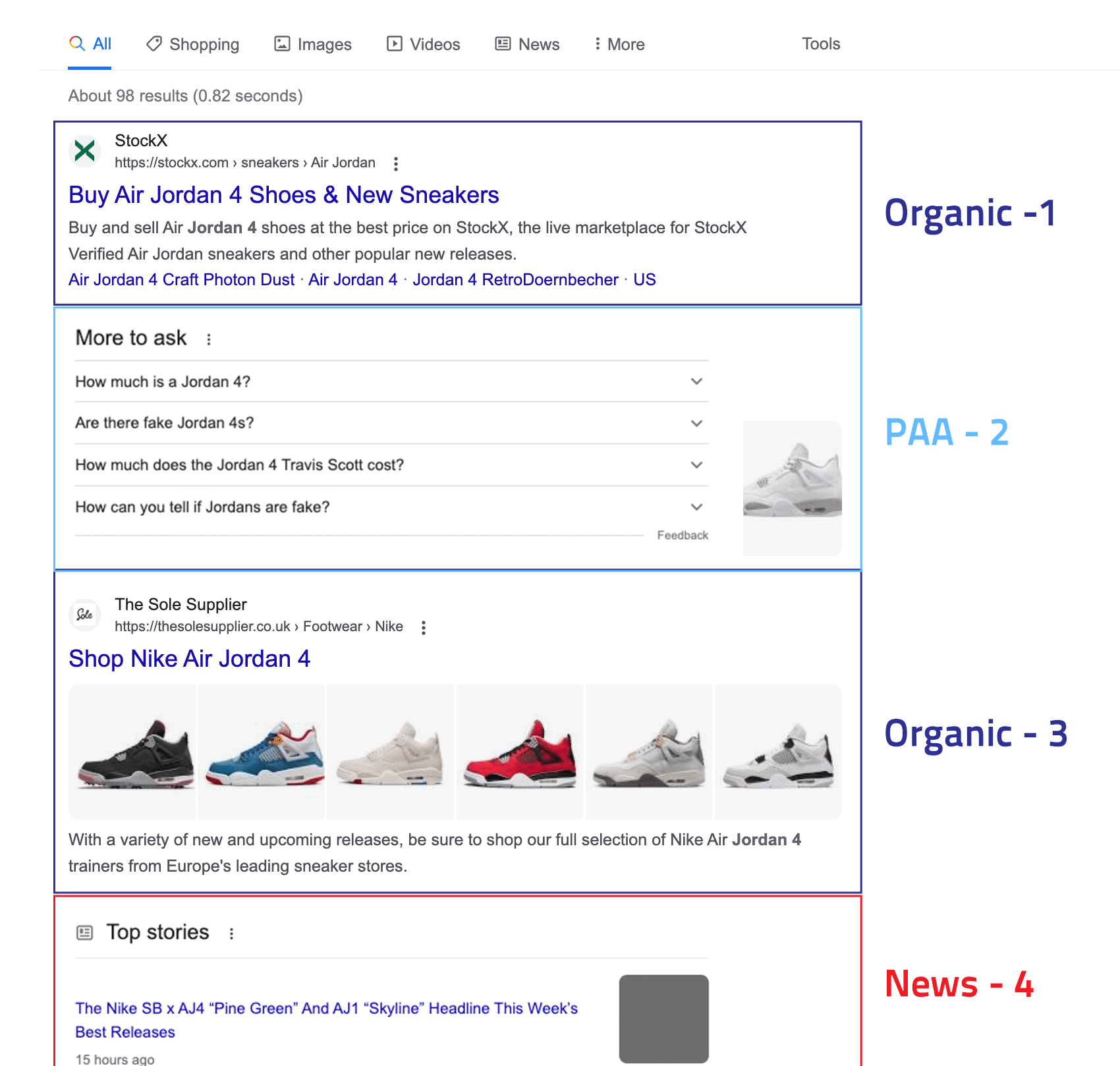Select the black and red Jordan 4 thumbnail
The image size is (1120, 1066).
[132, 752]
